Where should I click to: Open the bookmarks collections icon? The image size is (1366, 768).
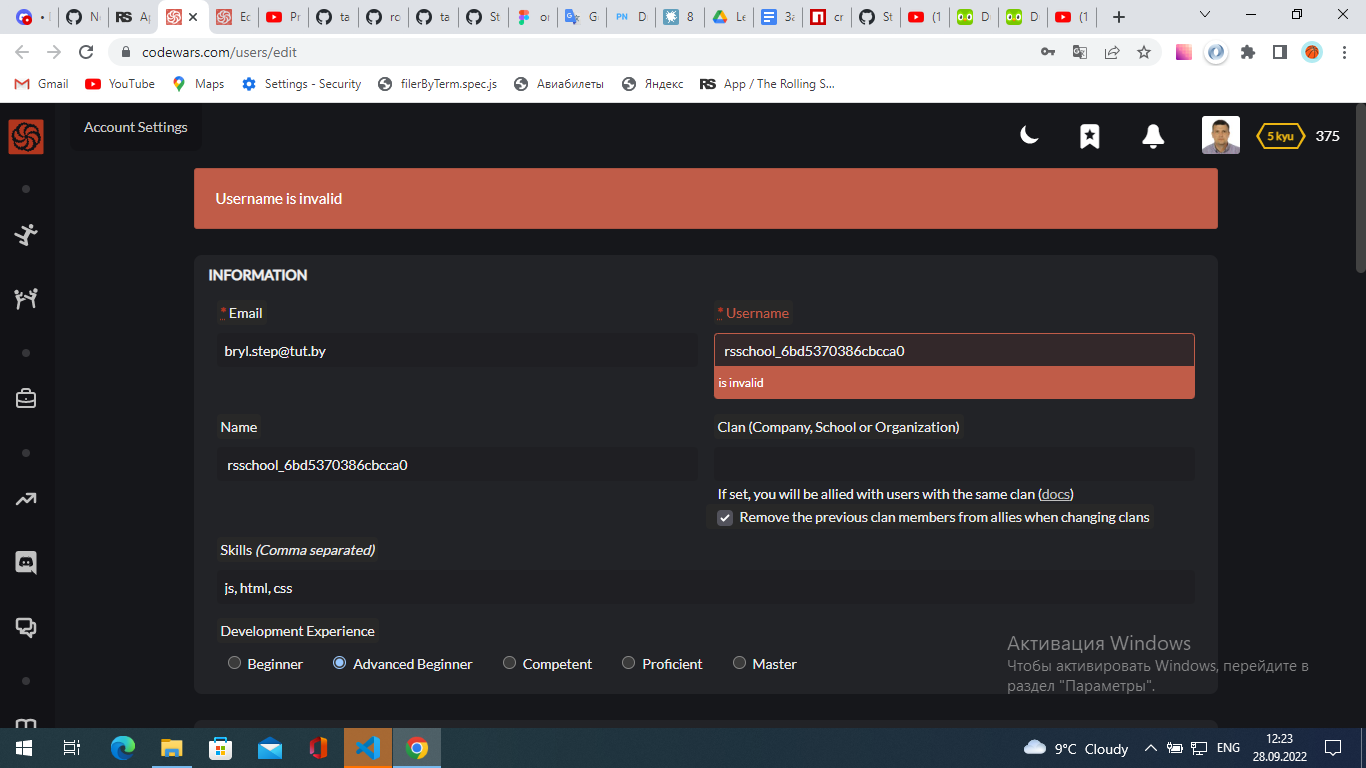tap(1089, 136)
